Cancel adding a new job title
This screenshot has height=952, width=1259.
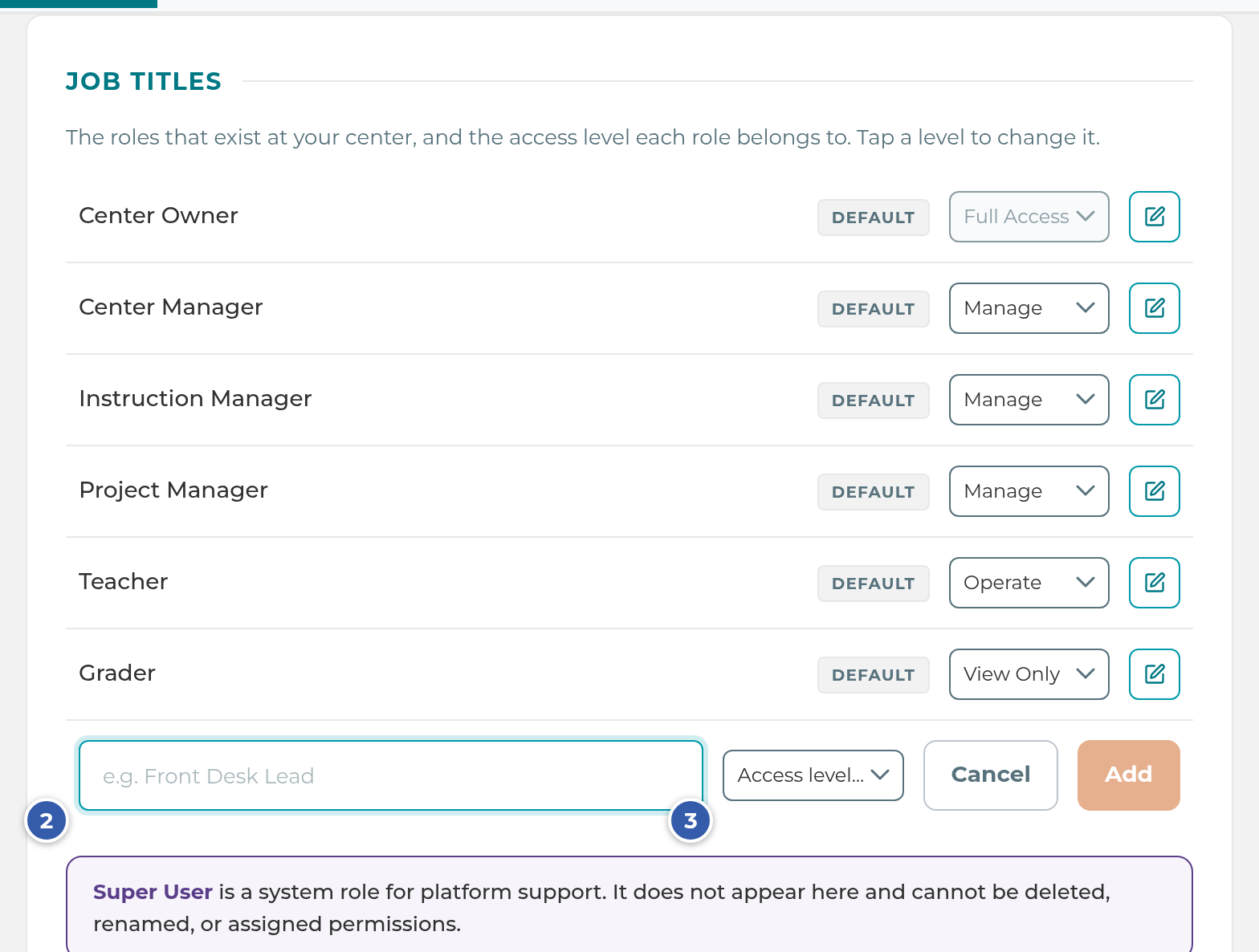[x=990, y=775]
